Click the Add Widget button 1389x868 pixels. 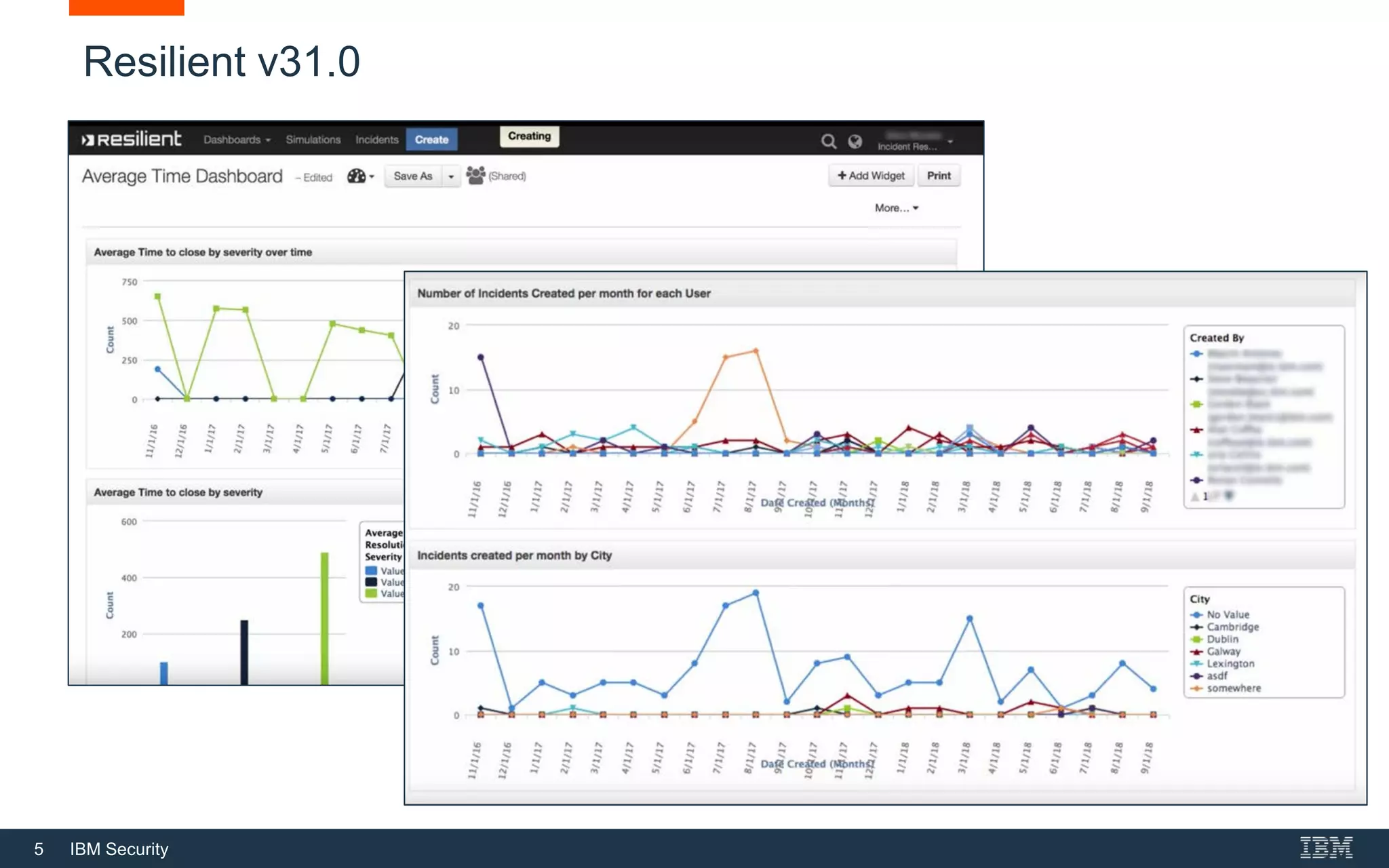tap(871, 176)
